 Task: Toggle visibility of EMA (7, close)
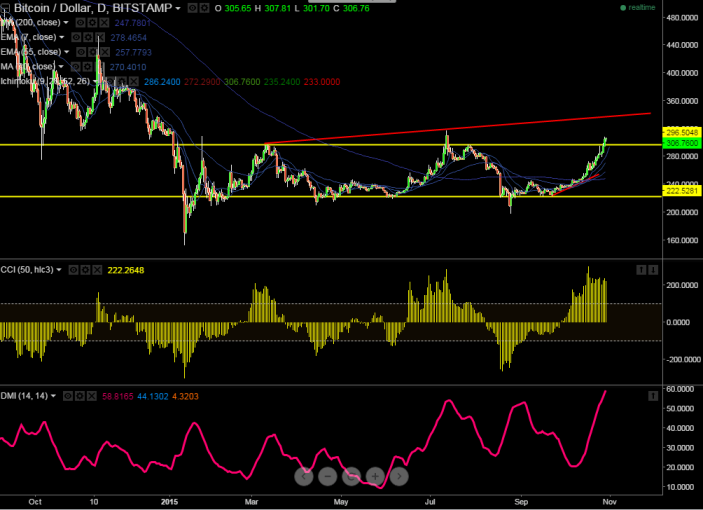77,37
